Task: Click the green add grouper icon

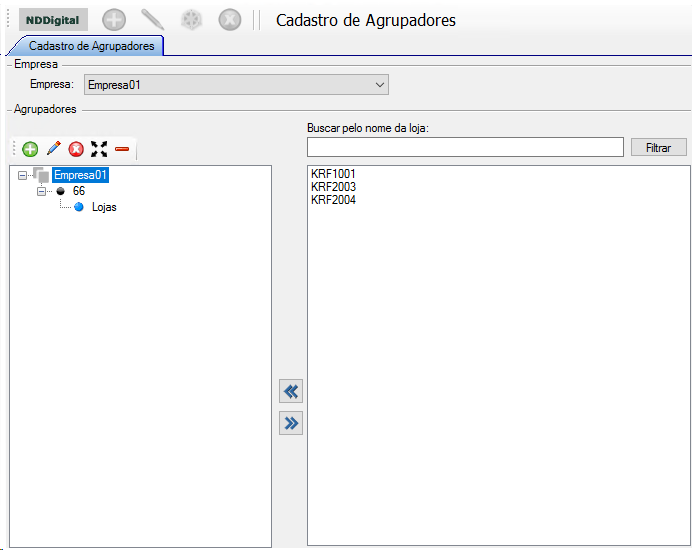Action: (x=30, y=149)
